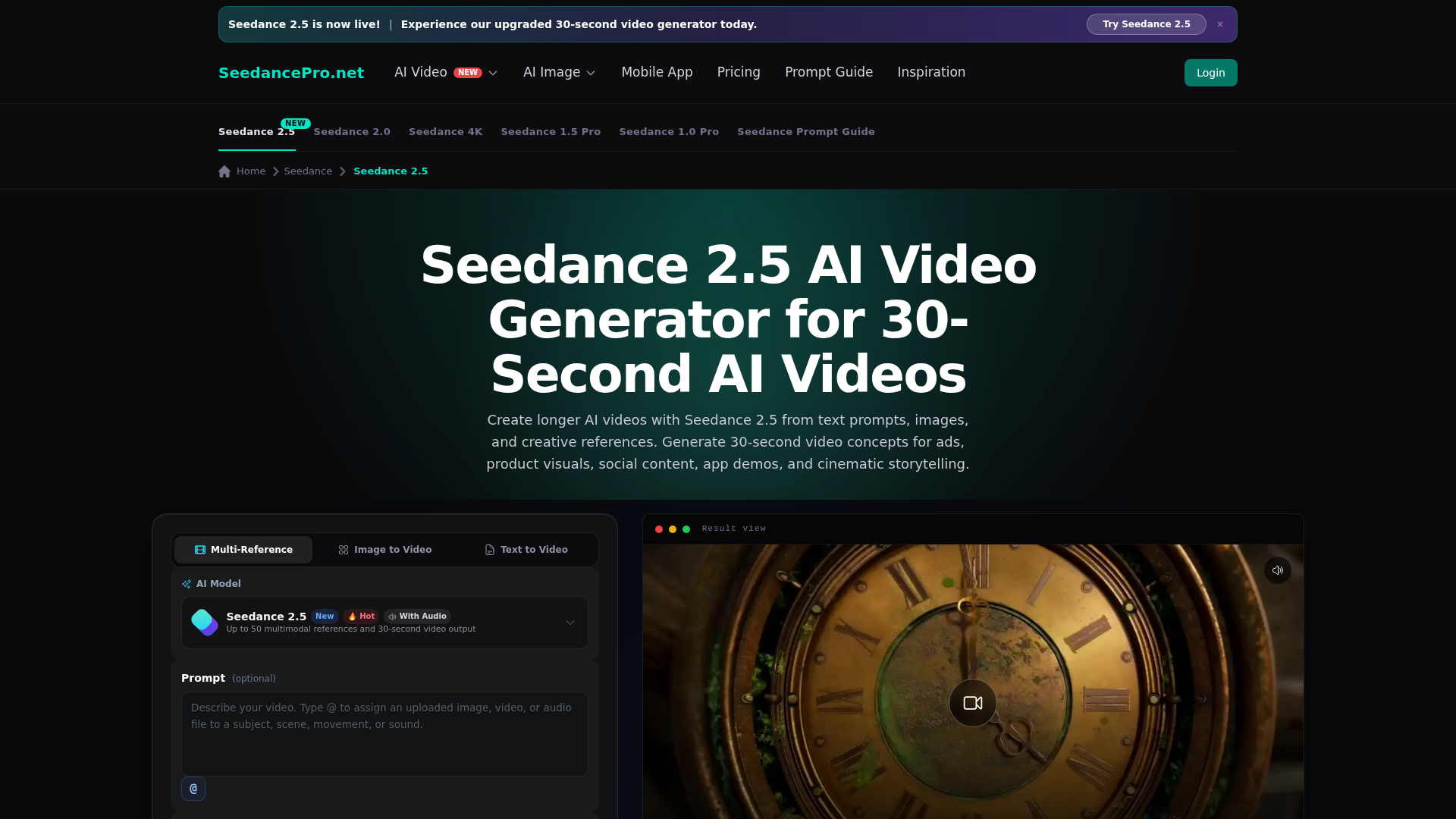
Task: Click the Result view label
Action: pyautogui.click(x=733, y=529)
